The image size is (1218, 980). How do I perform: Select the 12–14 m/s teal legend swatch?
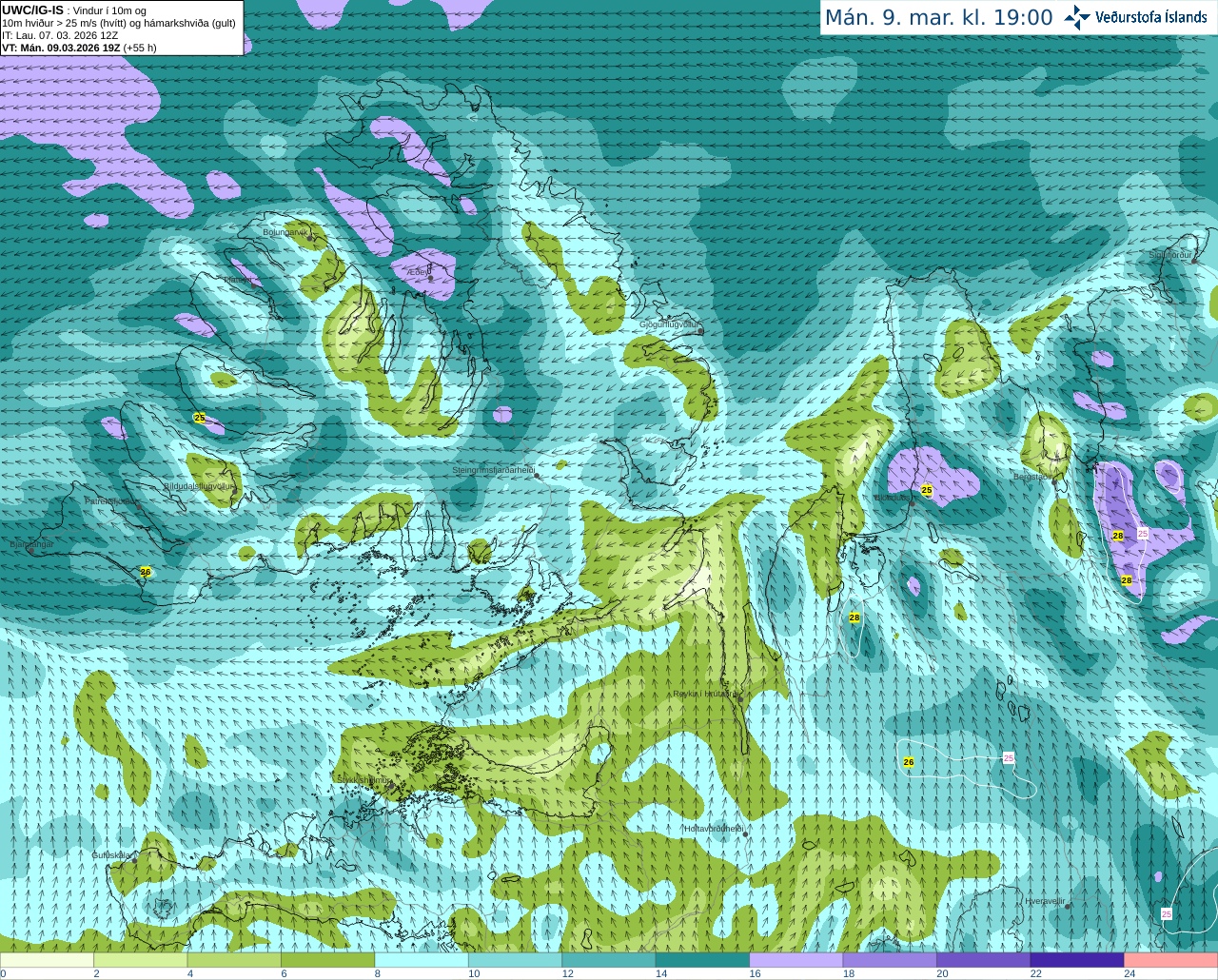coord(609,960)
